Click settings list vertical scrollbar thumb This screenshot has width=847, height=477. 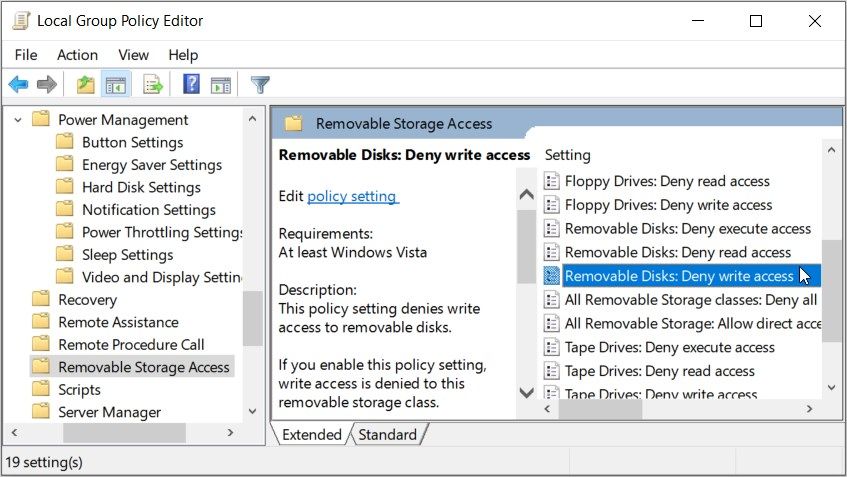[831, 291]
